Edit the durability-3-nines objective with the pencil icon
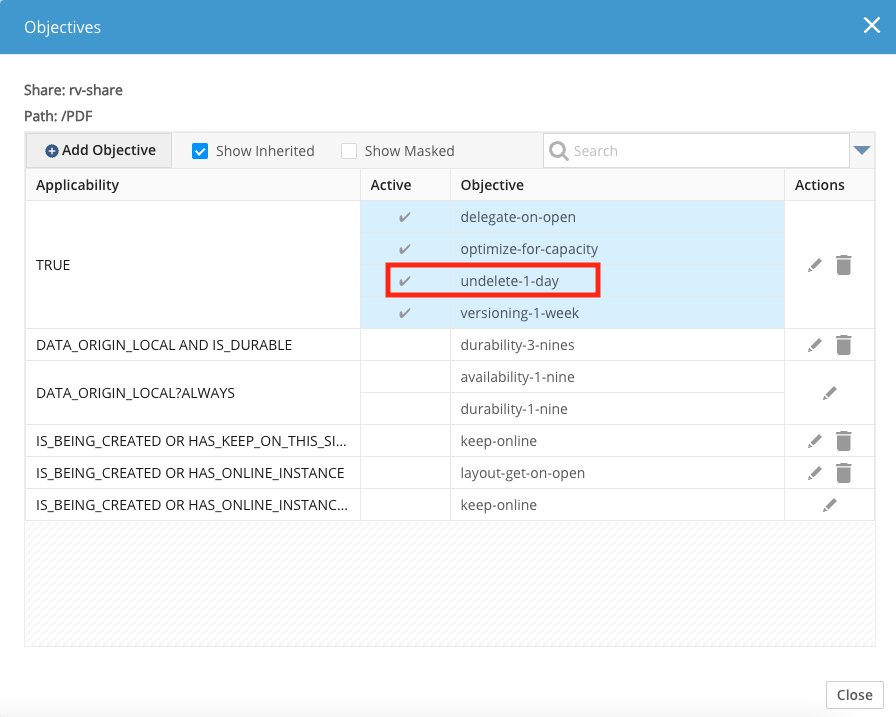Image resolution: width=896 pixels, height=717 pixels. pos(815,345)
